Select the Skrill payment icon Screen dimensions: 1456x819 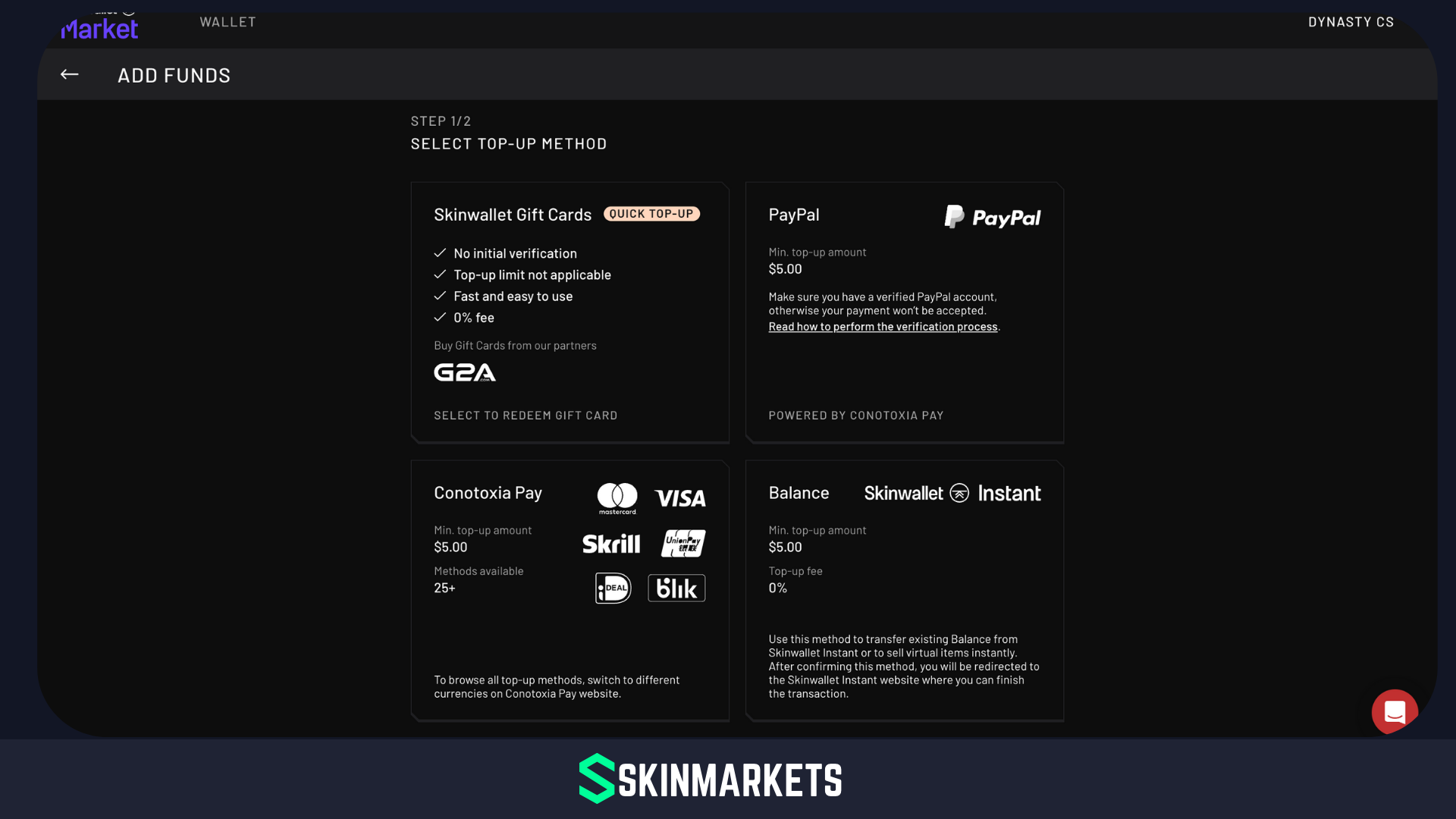[611, 543]
